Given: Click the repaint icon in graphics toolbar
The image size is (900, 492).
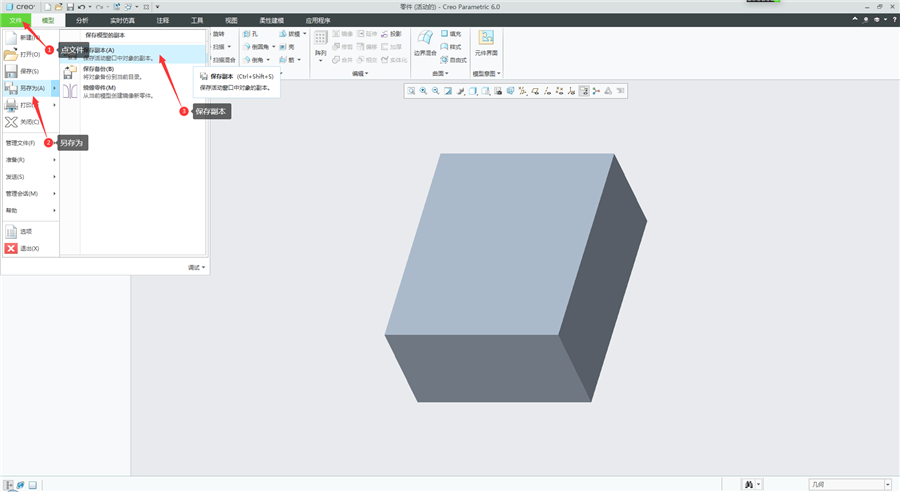Looking at the screenshot, I should [x=448, y=91].
